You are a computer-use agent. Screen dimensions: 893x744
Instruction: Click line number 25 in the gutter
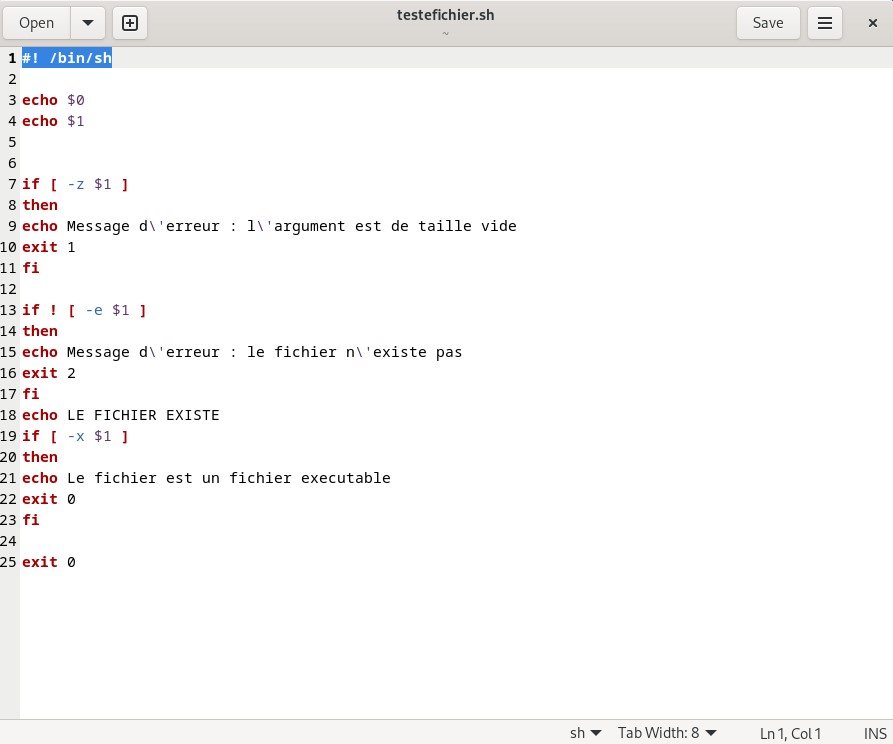click(x=10, y=562)
